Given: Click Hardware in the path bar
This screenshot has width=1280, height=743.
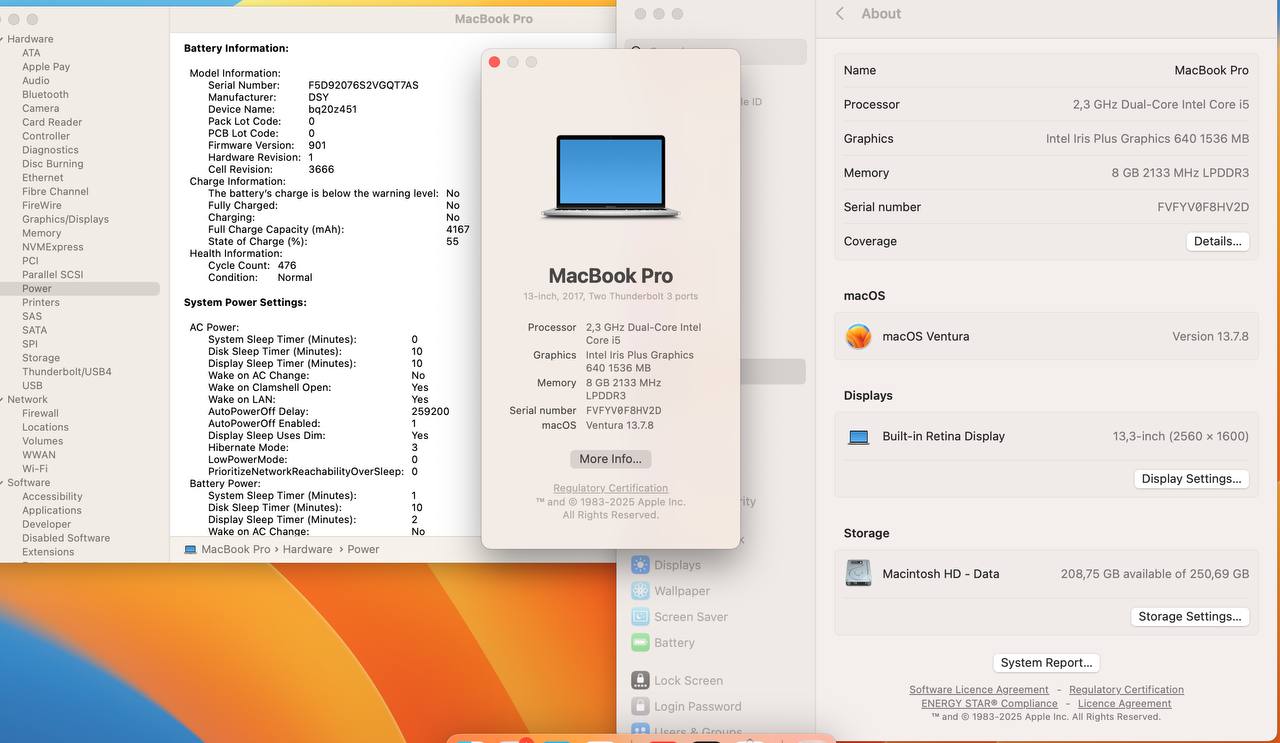Looking at the screenshot, I should 307,549.
